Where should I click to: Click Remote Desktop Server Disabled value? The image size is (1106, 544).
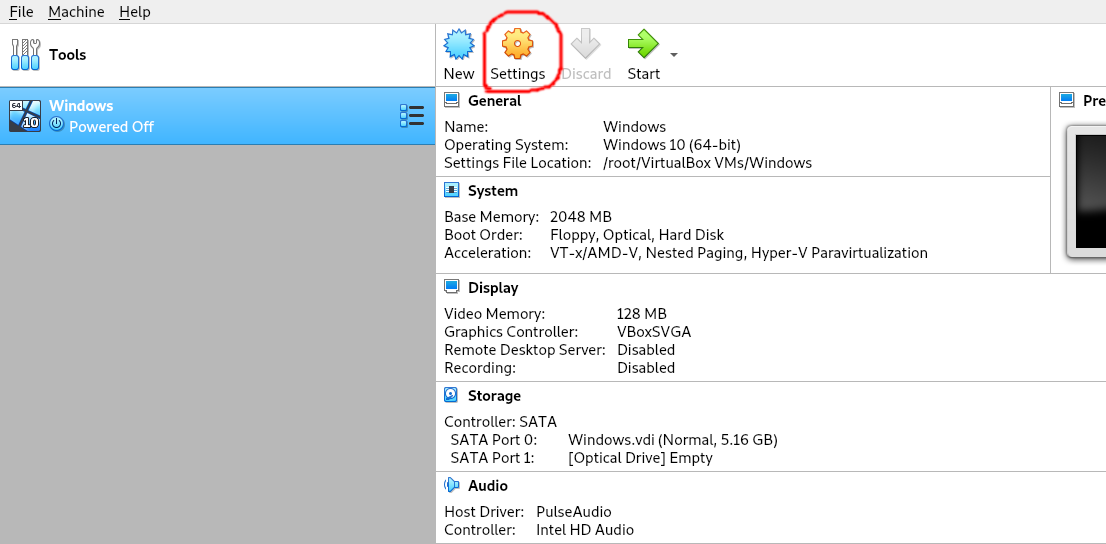[x=646, y=350]
